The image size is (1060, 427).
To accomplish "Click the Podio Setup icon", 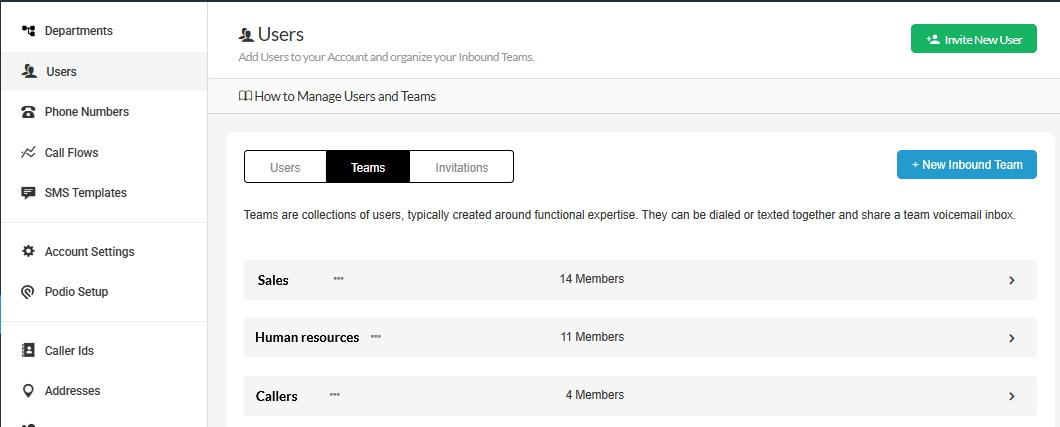I will point(28,292).
